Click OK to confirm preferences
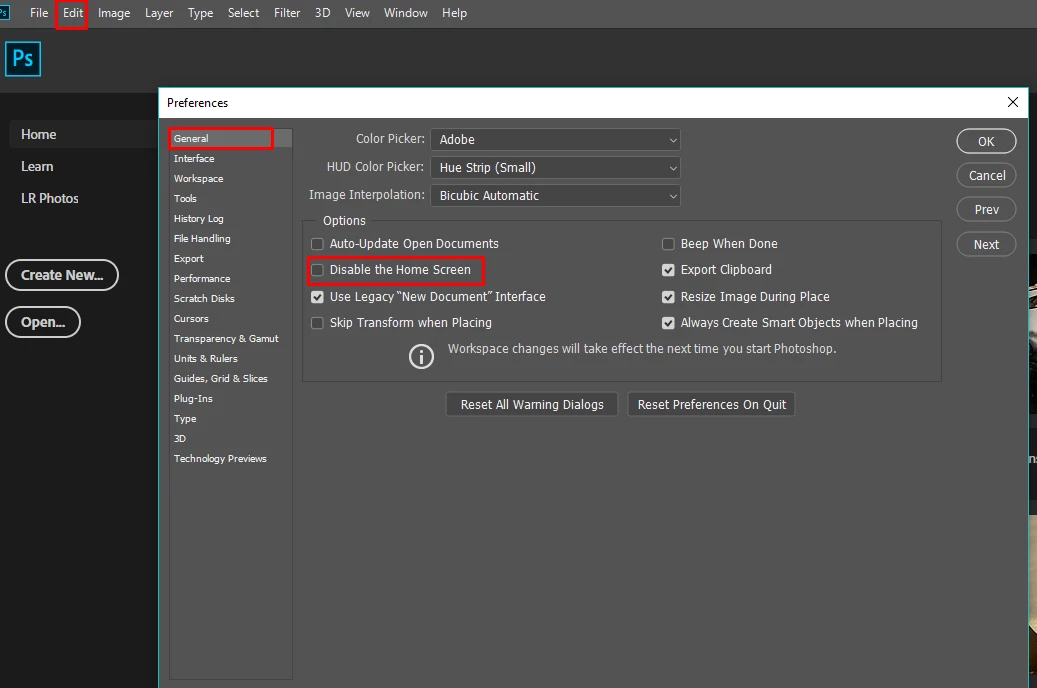 (986, 142)
